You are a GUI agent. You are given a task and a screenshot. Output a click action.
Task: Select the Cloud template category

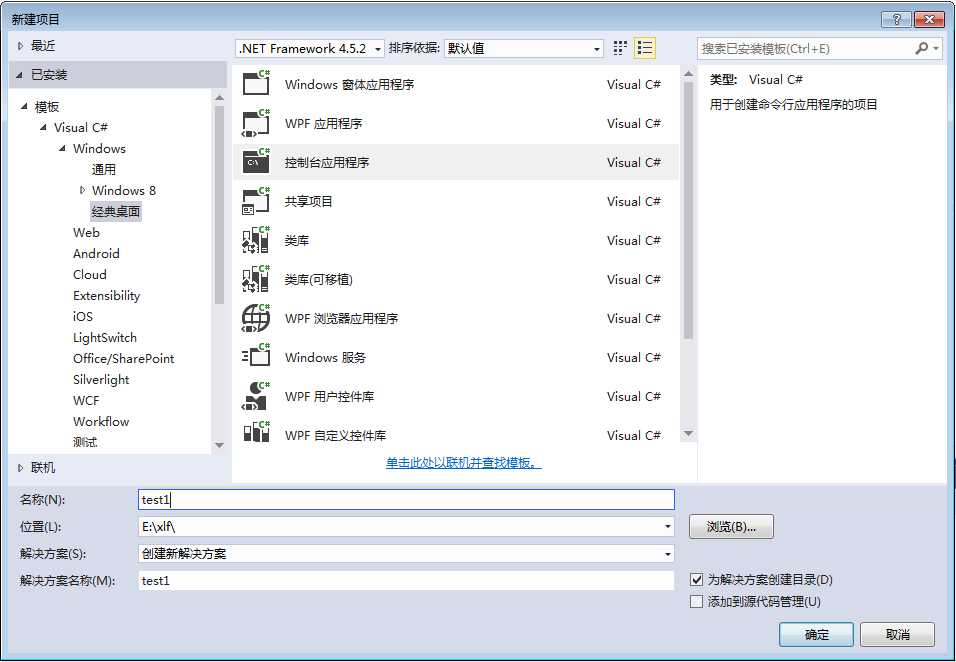[x=90, y=274]
